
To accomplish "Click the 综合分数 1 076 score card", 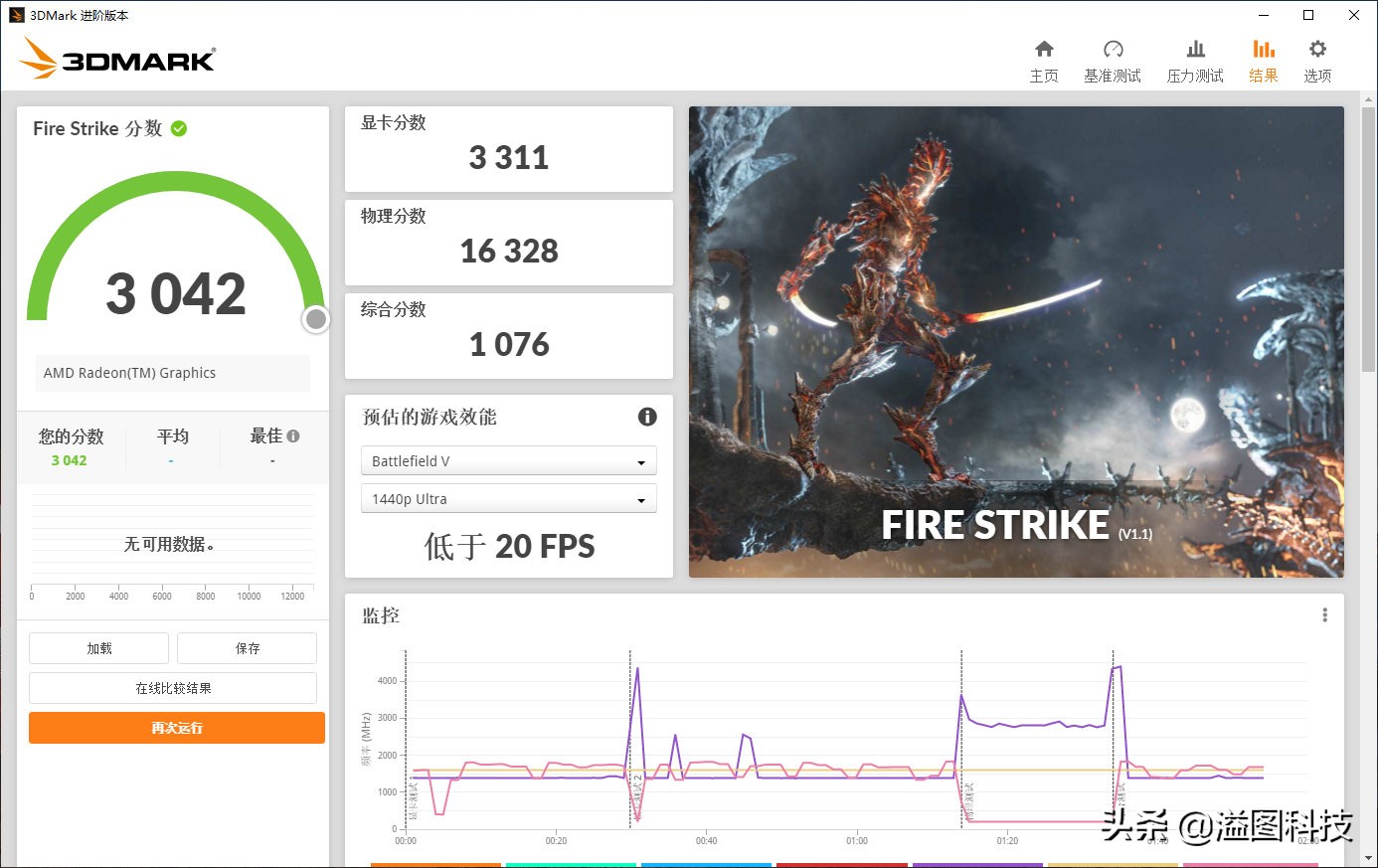I will [508, 336].
